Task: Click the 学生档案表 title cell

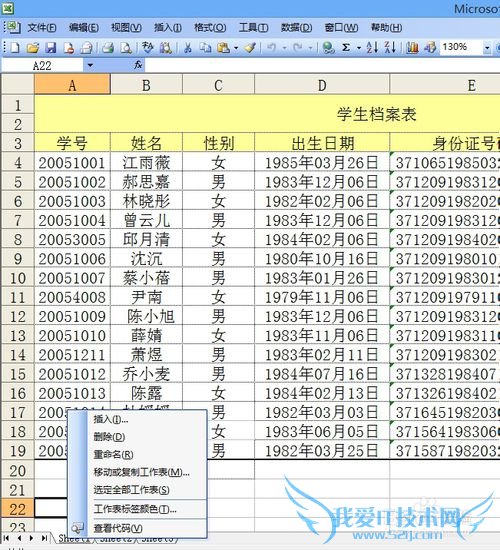Action: point(267,114)
